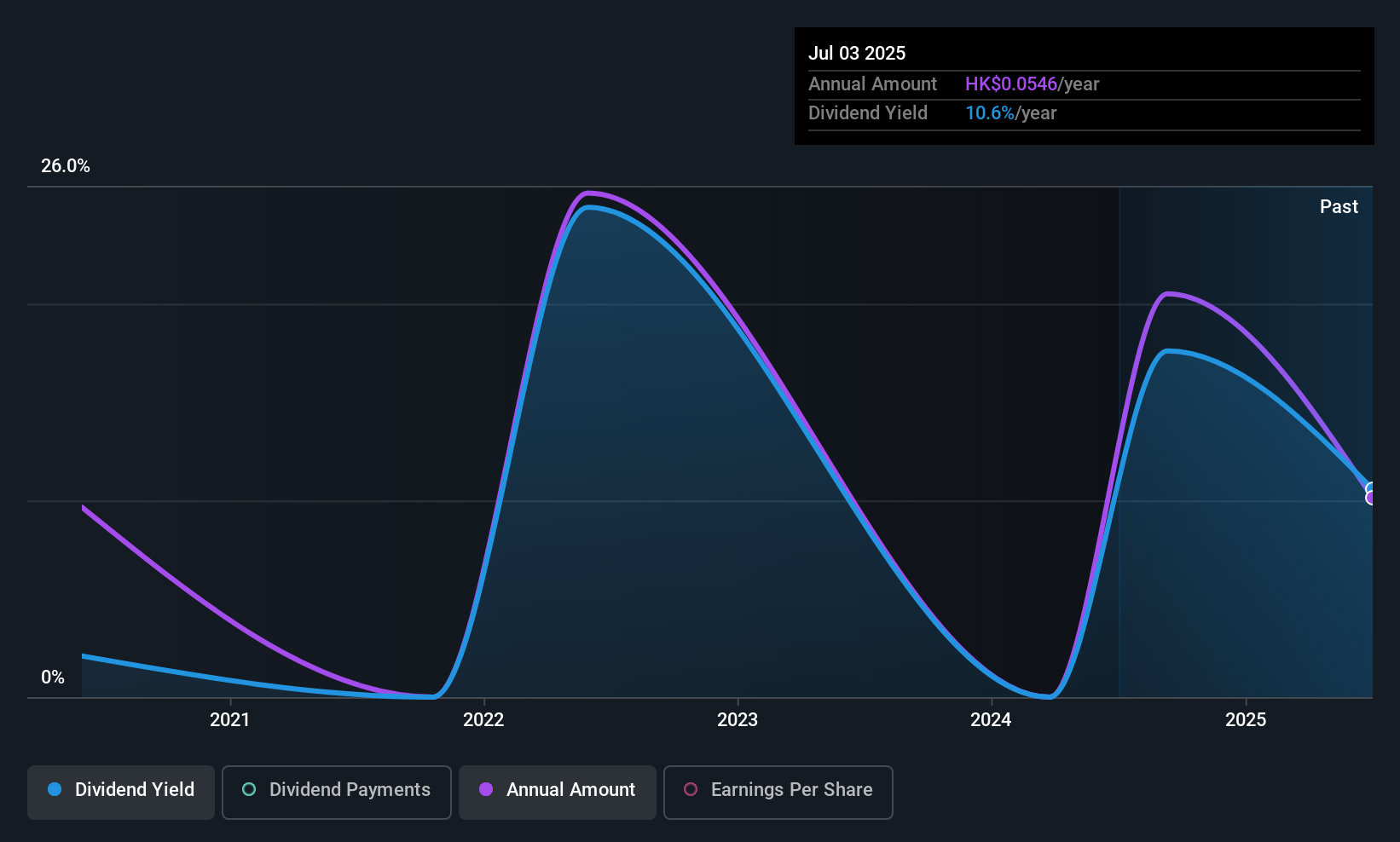
Task: Click the 2023 x-axis label
Action: click(x=738, y=720)
